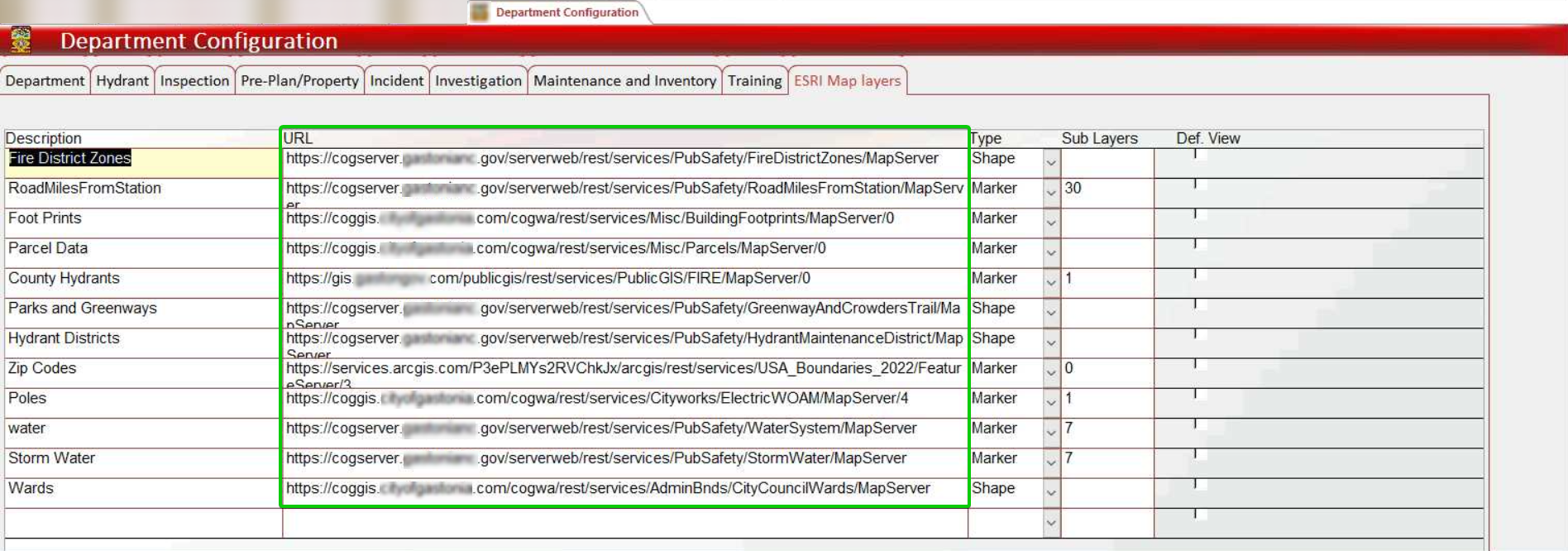The image size is (1568, 551).
Task: Click the icon on the Department Configuration window tab
Action: 479,12
